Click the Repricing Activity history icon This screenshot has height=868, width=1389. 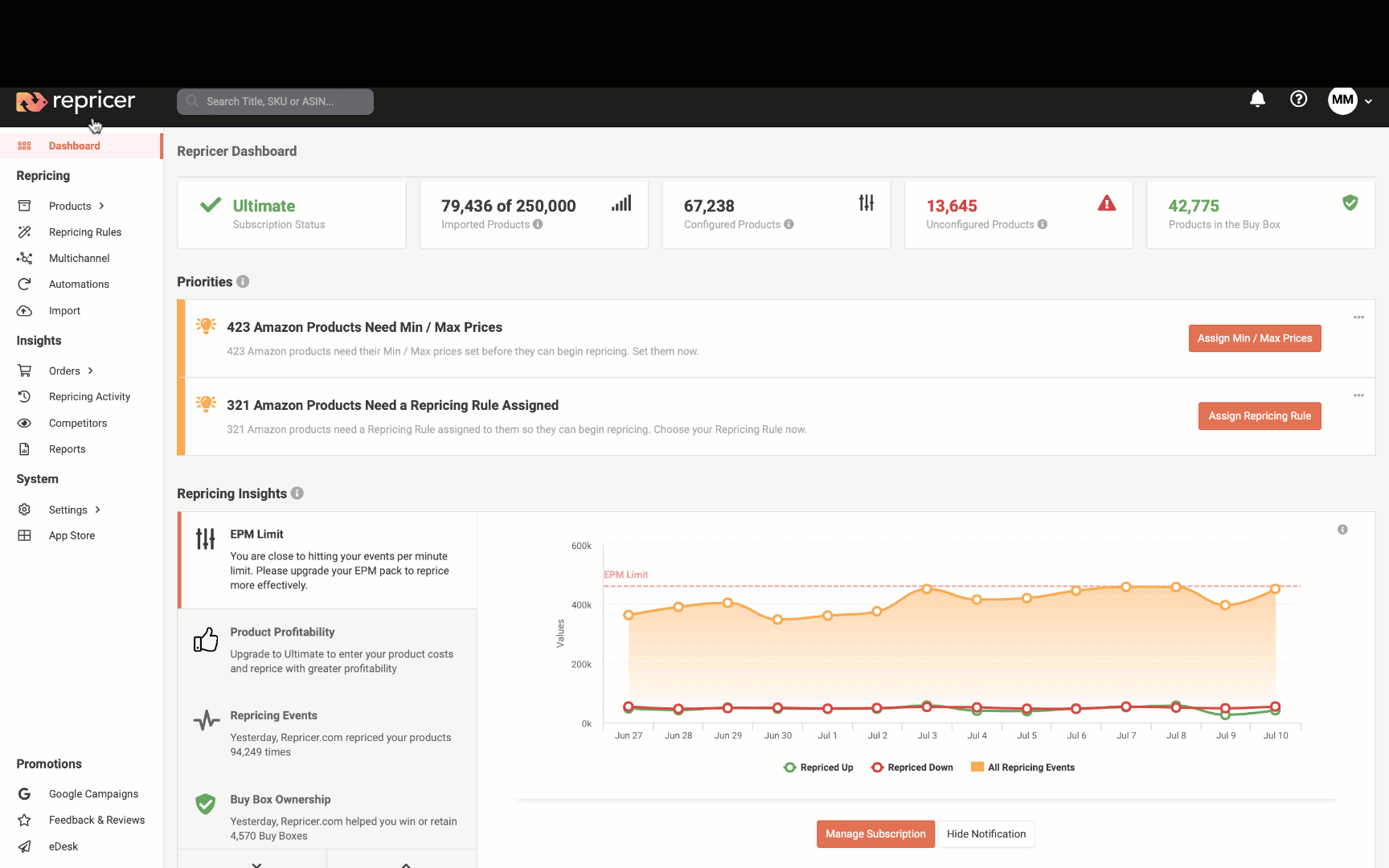pyautogui.click(x=24, y=397)
